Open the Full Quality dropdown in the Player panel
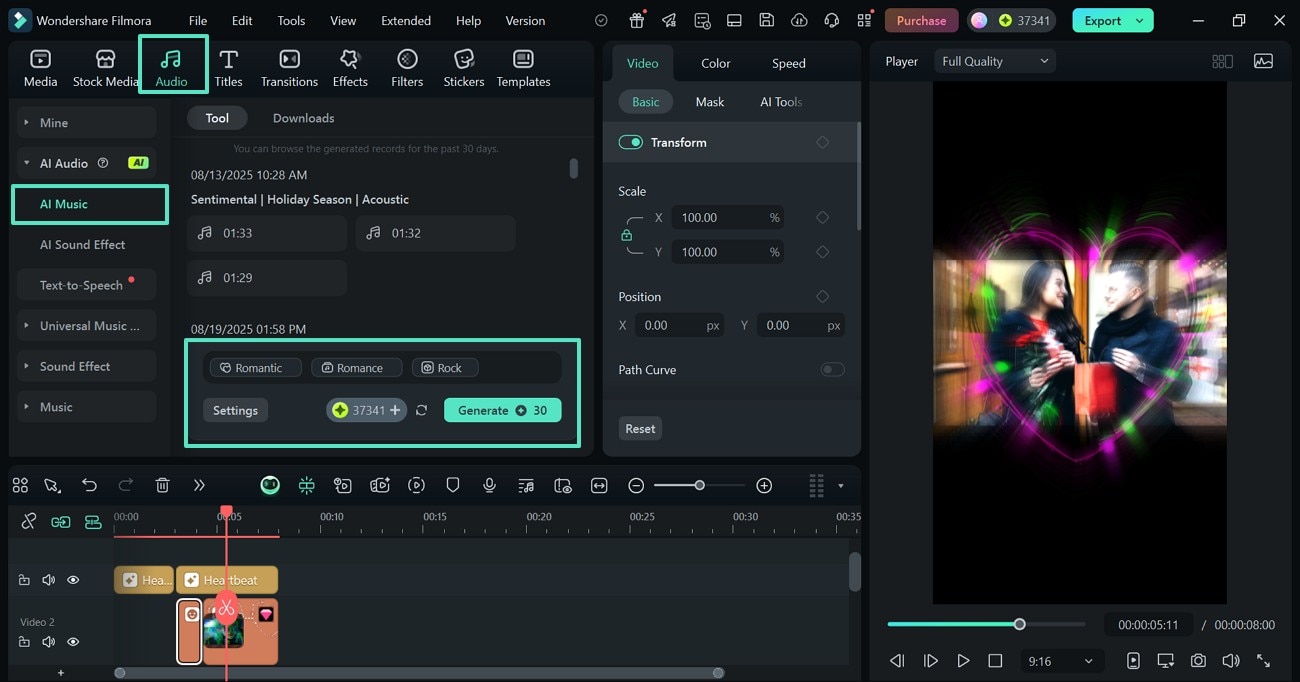1300x682 pixels. click(994, 60)
